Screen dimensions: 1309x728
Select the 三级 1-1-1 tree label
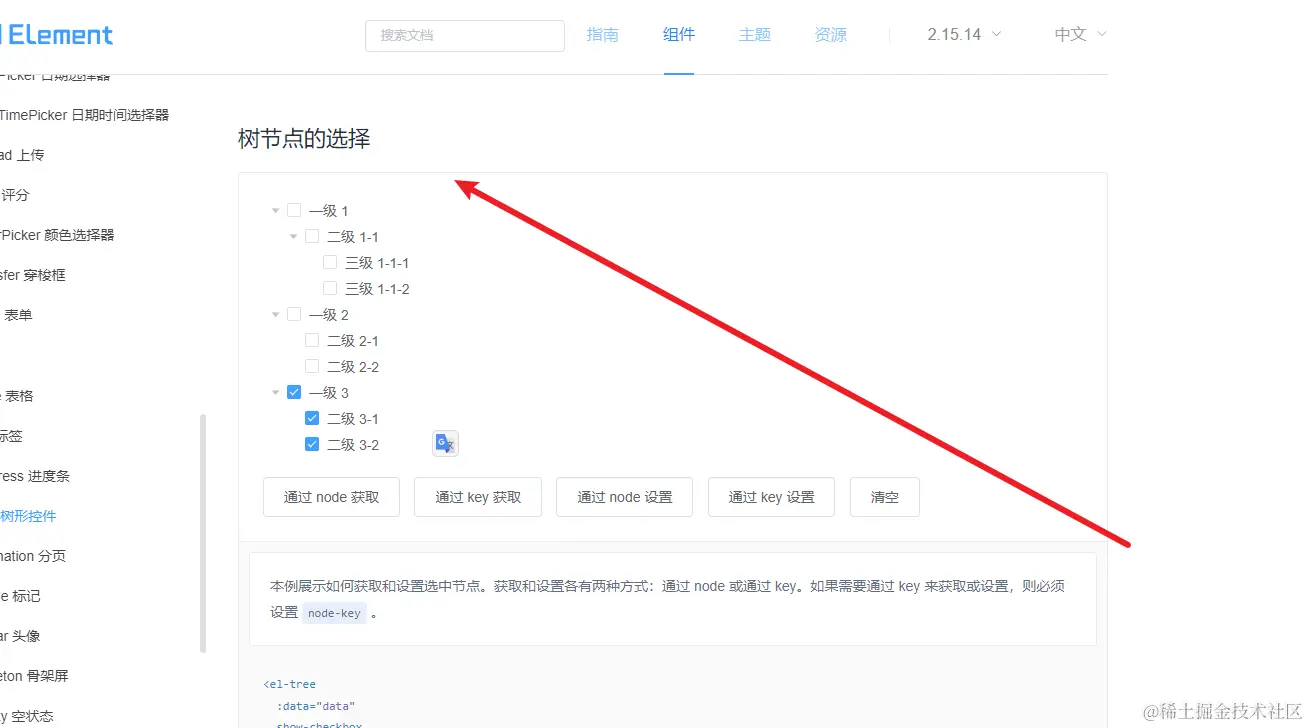click(x=377, y=263)
